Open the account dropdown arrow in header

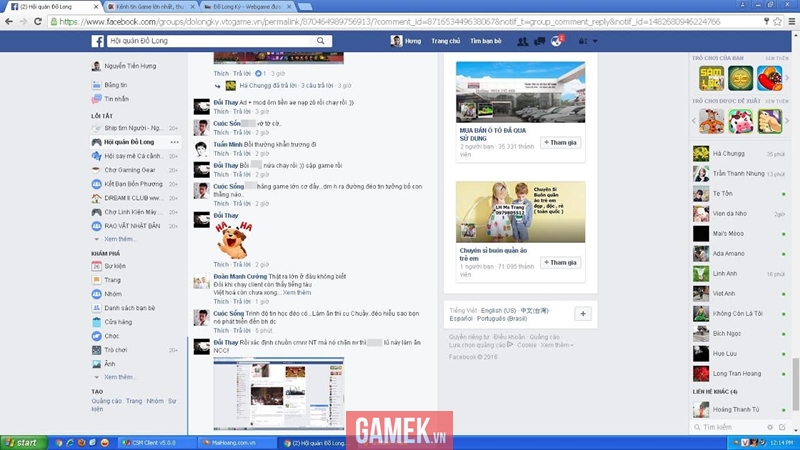pyautogui.click(x=595, y=41)
